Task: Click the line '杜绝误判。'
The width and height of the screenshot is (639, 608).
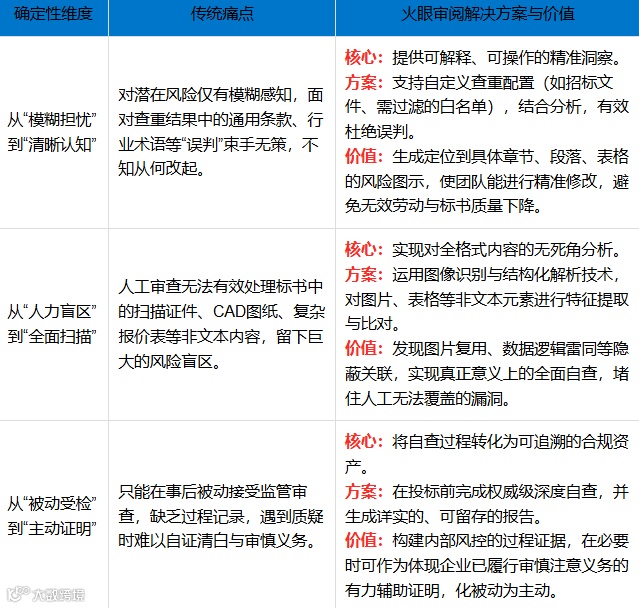Action: [380, 132]
